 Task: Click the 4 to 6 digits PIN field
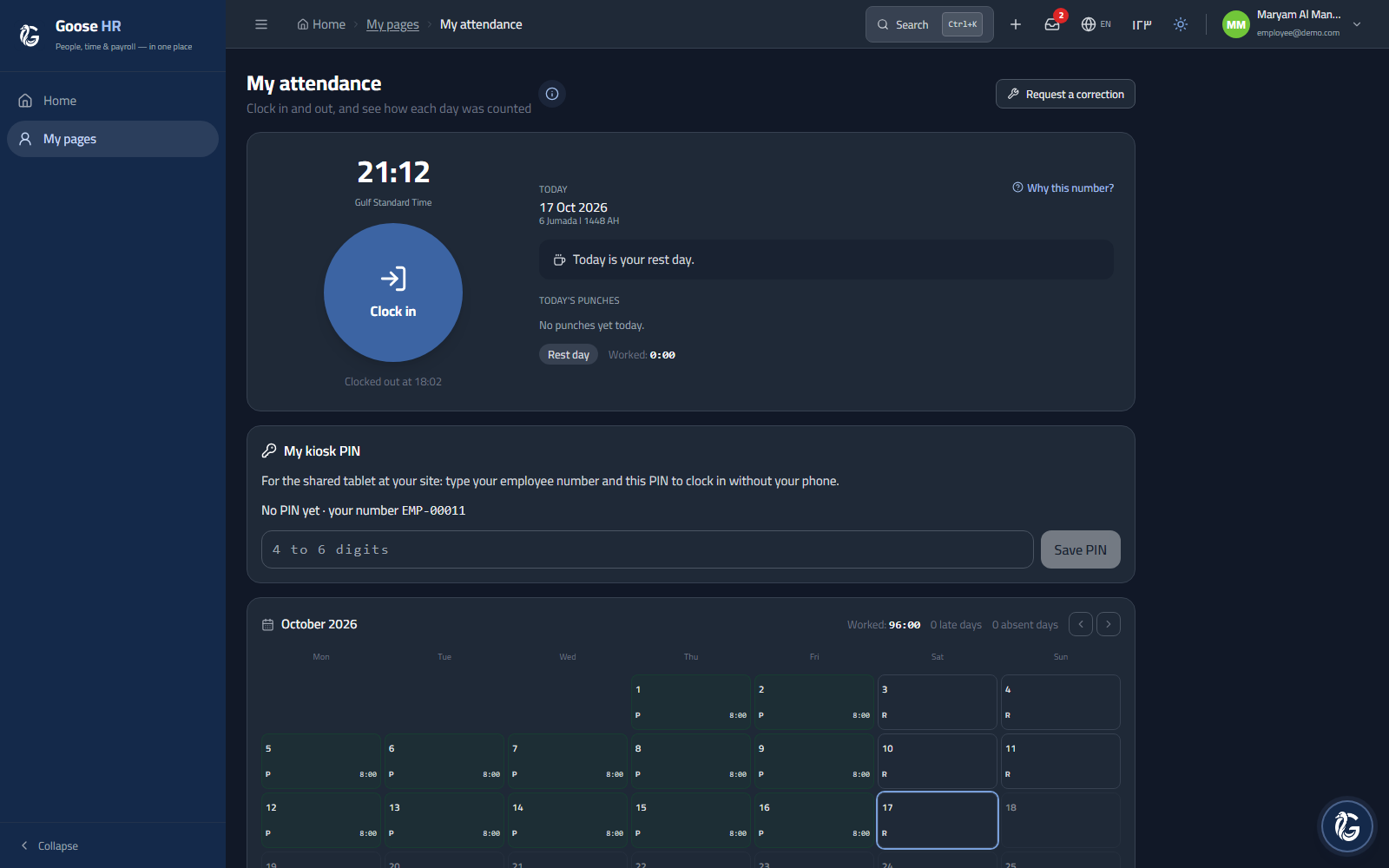(x=647, y=549)
